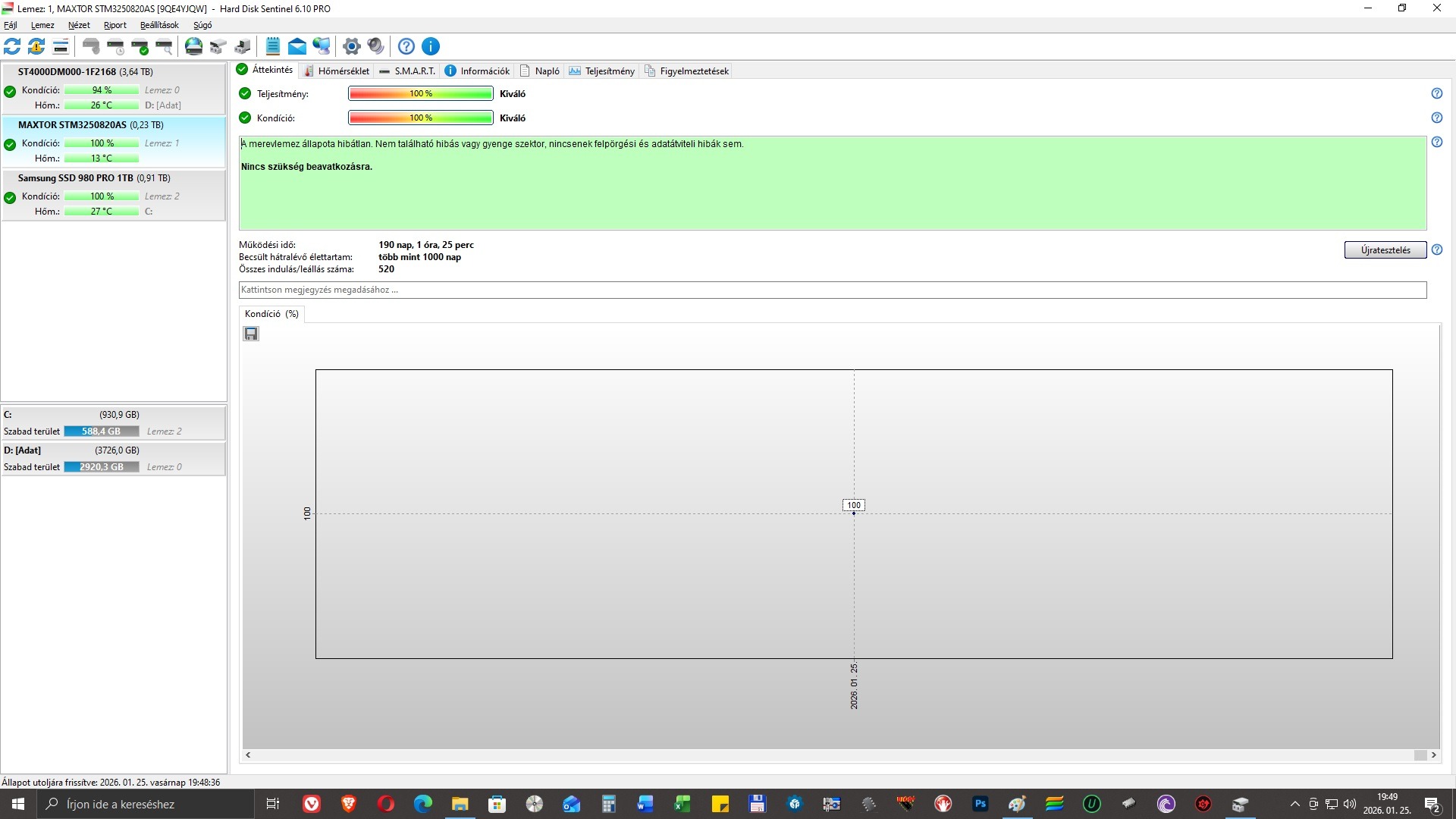Image resolution: width=1456 pixels, height=819 pixels.
Task: Open the Beállítások menu
Action: pos(159,25)
